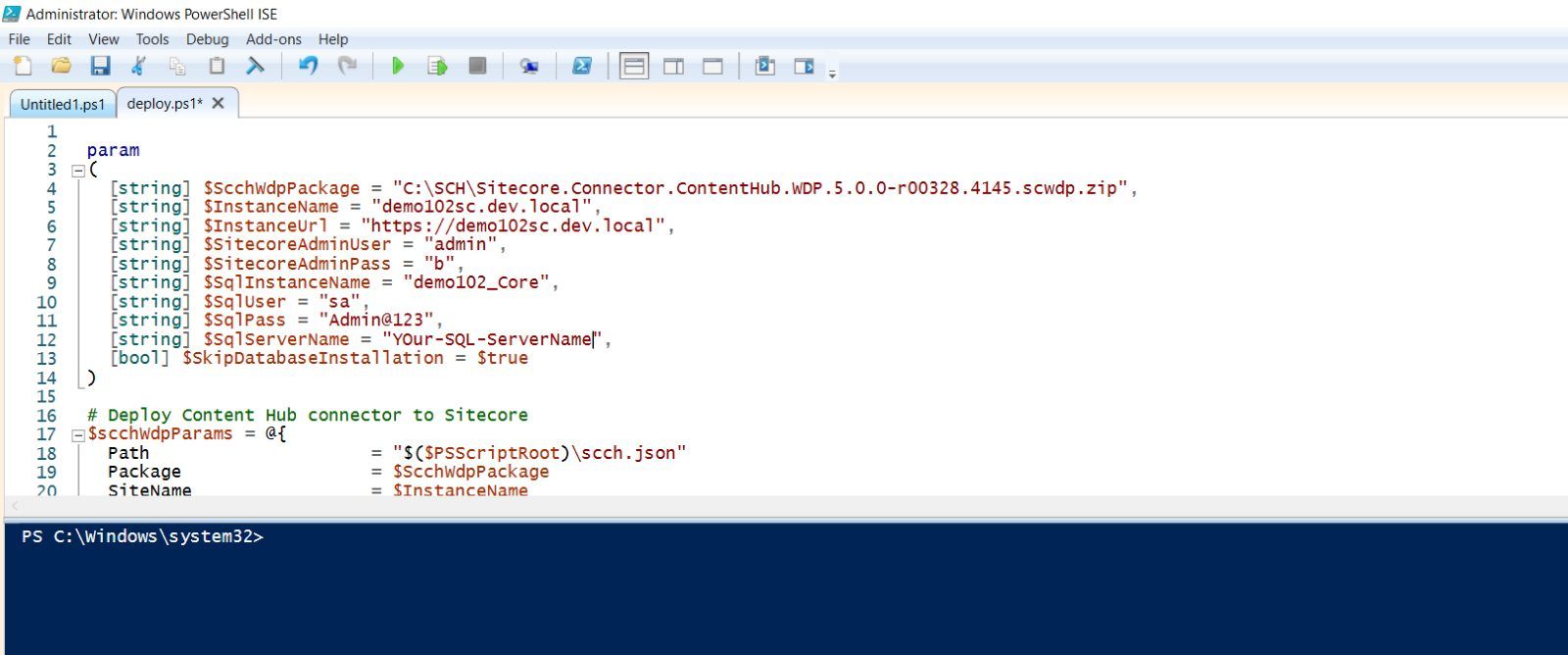Collapse the $scchWdpParams hashtable on line 17
The width and height of the screenshot is (1568, 655).
[78, 434]
